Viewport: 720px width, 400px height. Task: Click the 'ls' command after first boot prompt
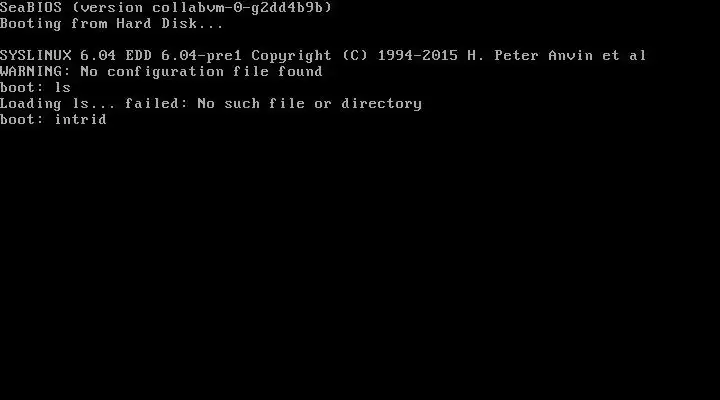point(62,88)
